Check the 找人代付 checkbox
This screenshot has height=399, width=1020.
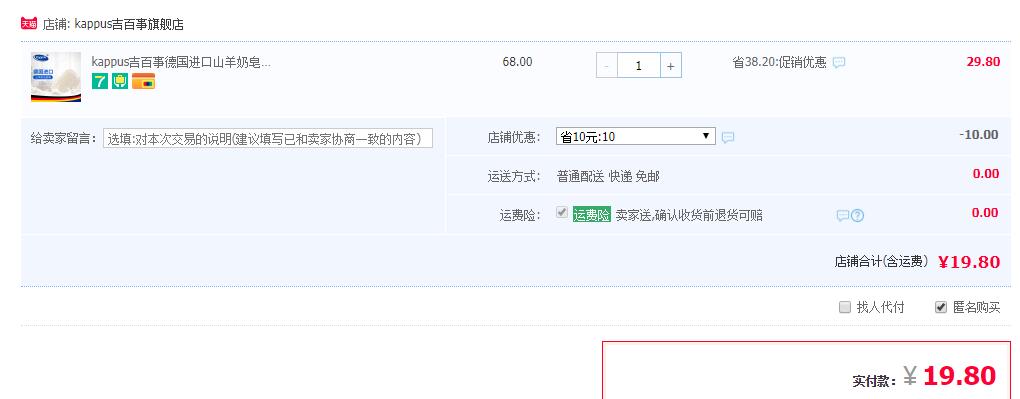(x=844, y=307)
